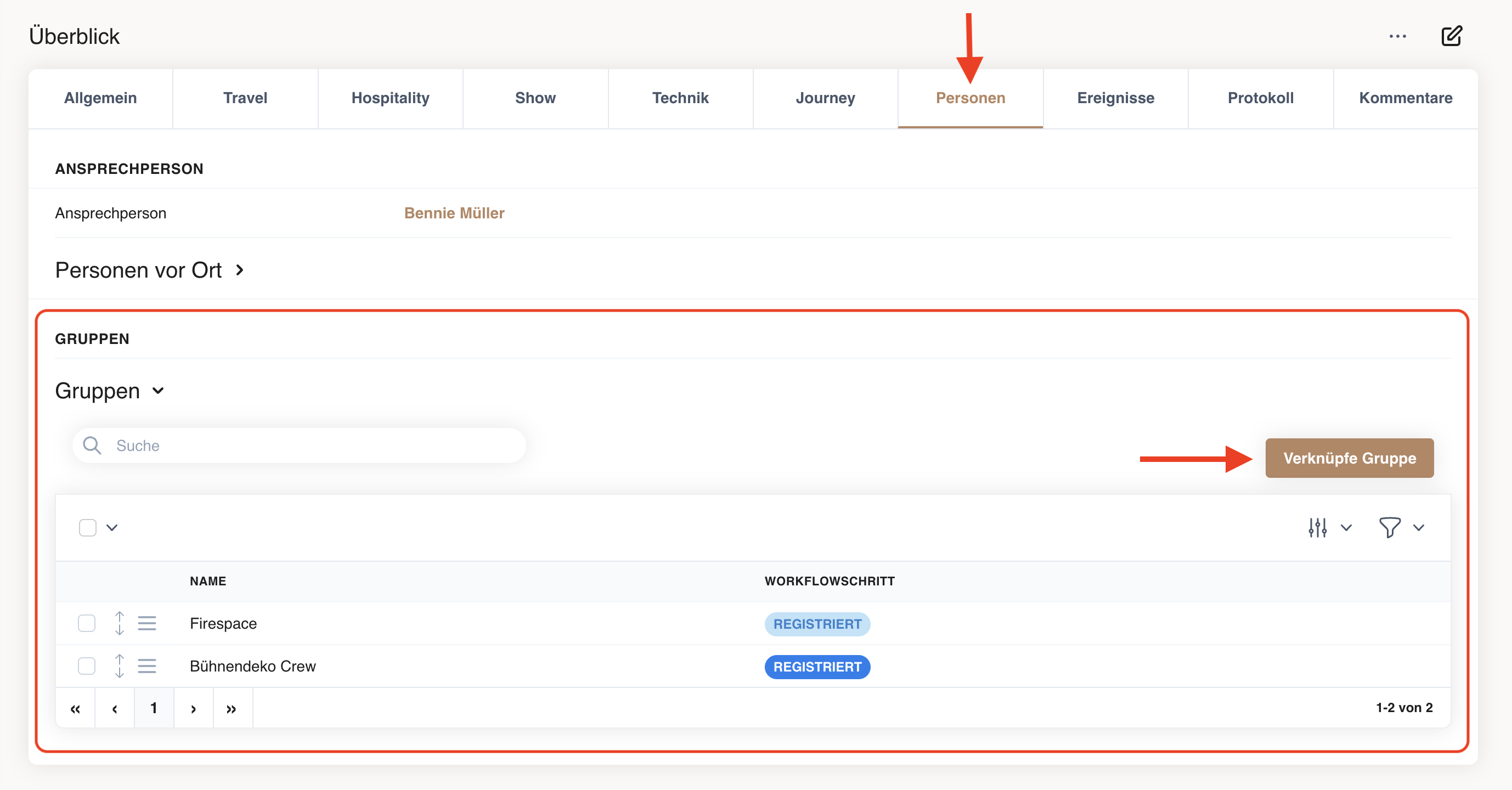Open the Bennie Müller contact link
This screenshot has width=1512, height=790.
pos(454,213)
